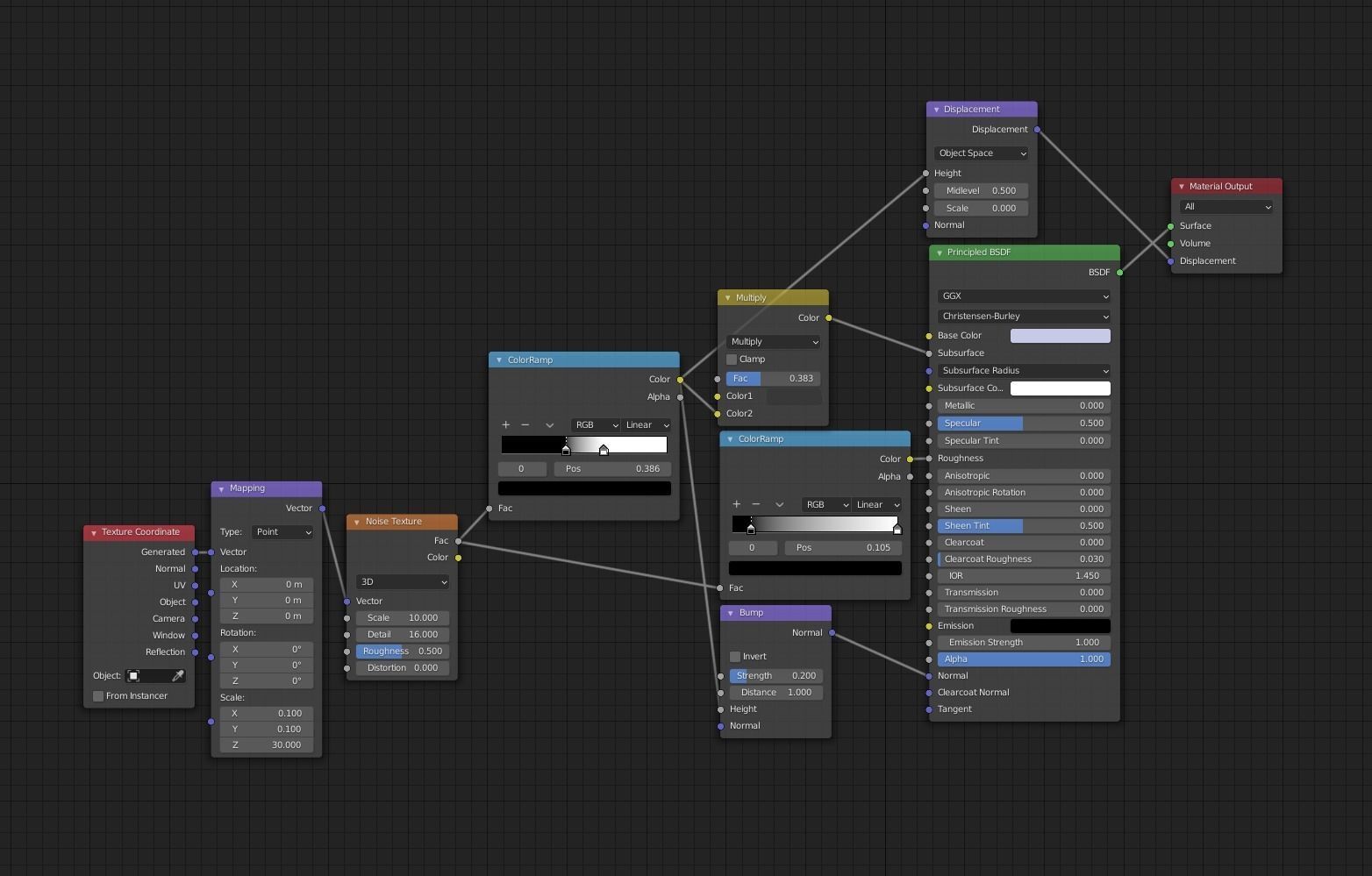The image size is (1372, 876).
Task: Open the Mapping Type dropdown set to Point
Action: point(282,532)
